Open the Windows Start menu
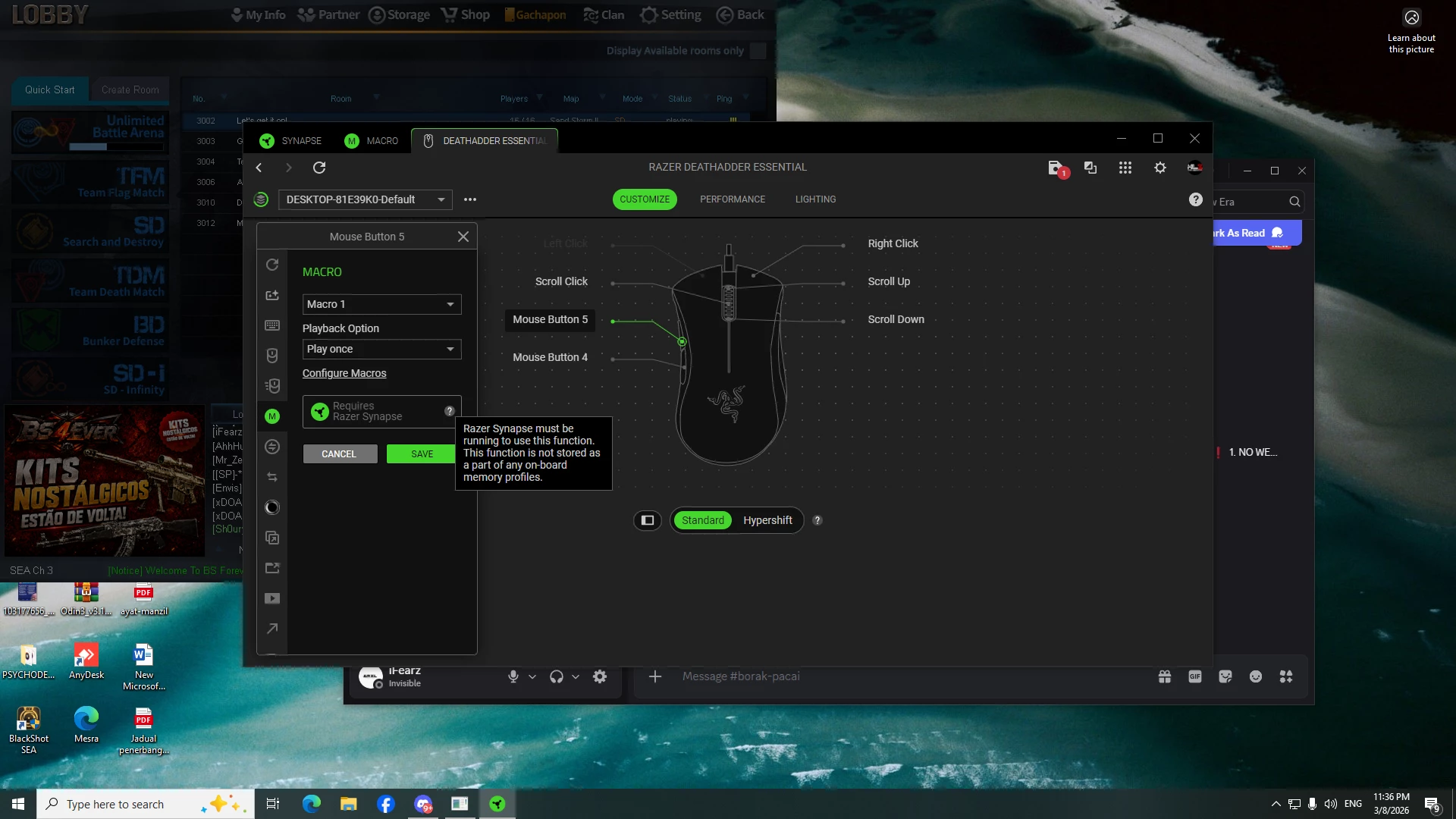The image size is (1456, 819). tap(18, 804)
